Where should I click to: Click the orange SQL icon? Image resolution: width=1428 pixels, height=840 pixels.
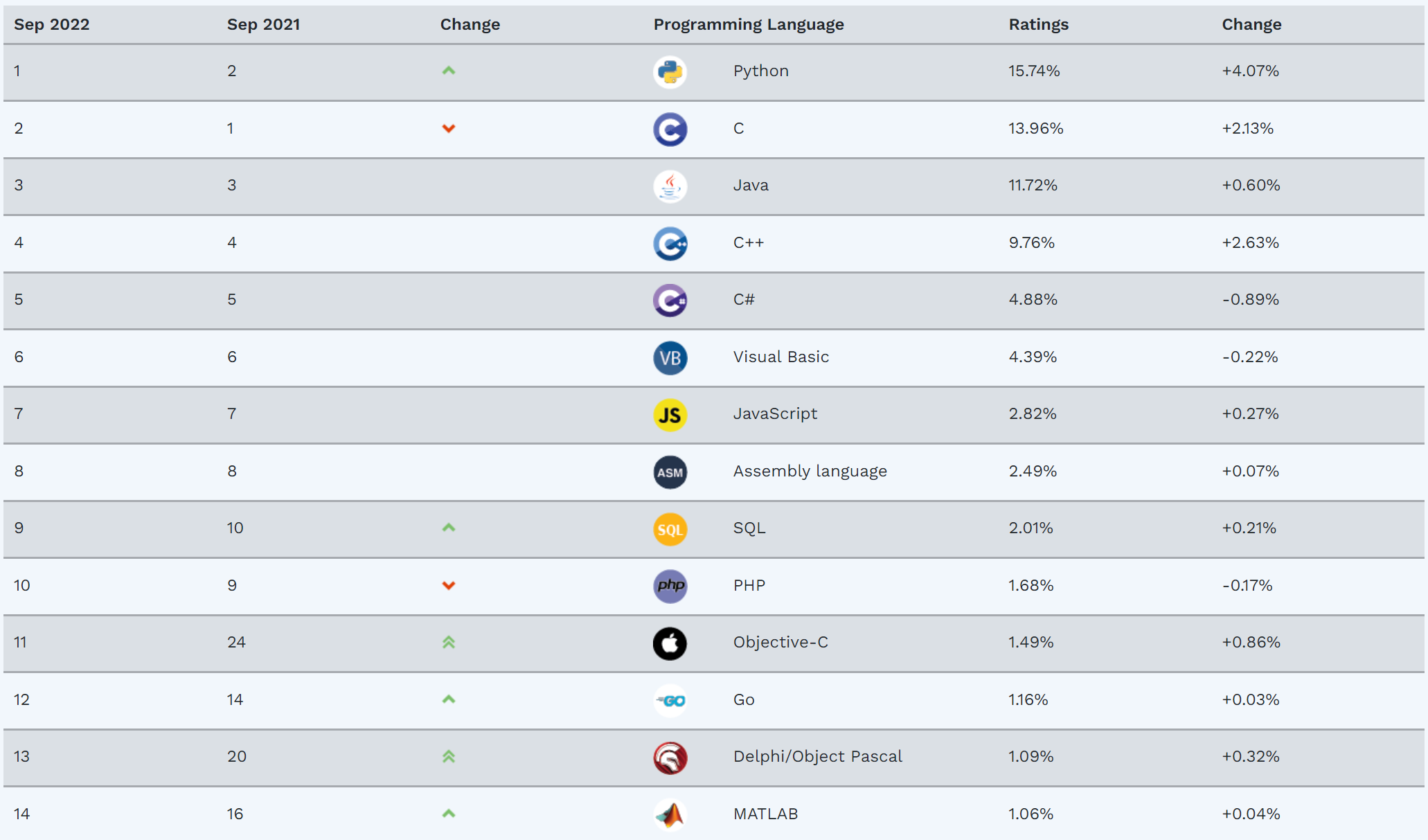click(x=670, y=529)
